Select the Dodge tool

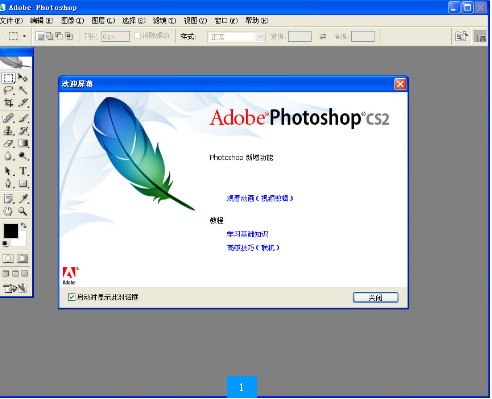23,156
